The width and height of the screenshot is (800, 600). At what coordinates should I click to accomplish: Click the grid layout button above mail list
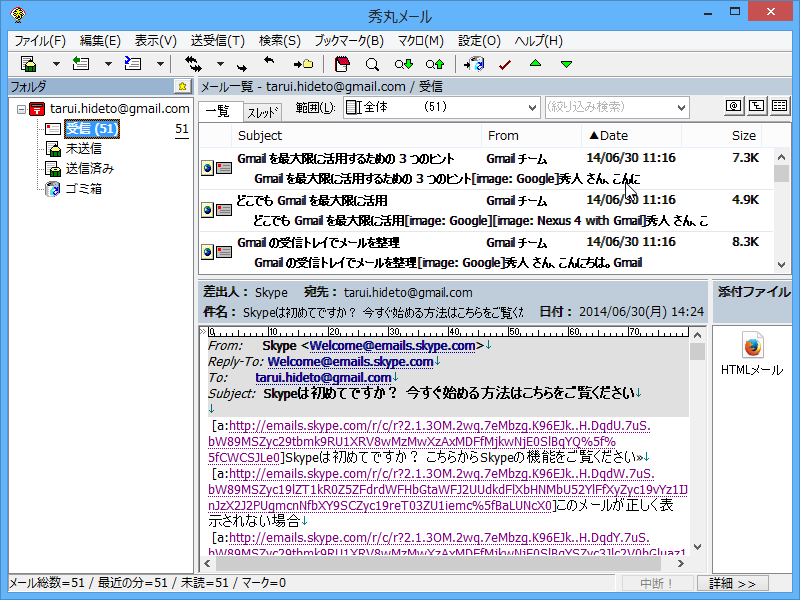click(x=780, y=106)
